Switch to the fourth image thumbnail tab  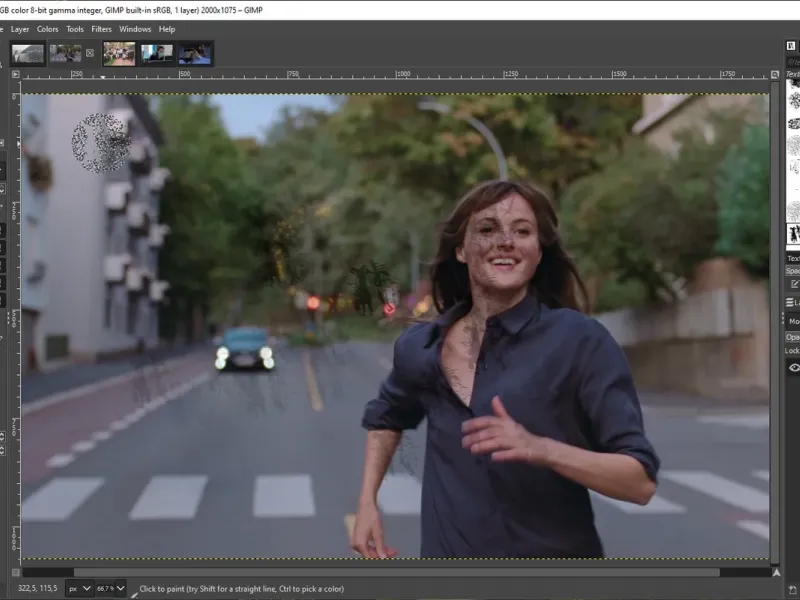point(157,53)
